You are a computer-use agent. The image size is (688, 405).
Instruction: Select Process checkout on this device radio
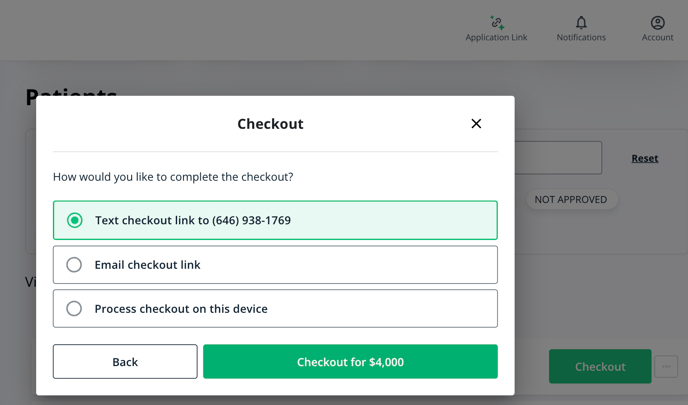click(74, 309)
